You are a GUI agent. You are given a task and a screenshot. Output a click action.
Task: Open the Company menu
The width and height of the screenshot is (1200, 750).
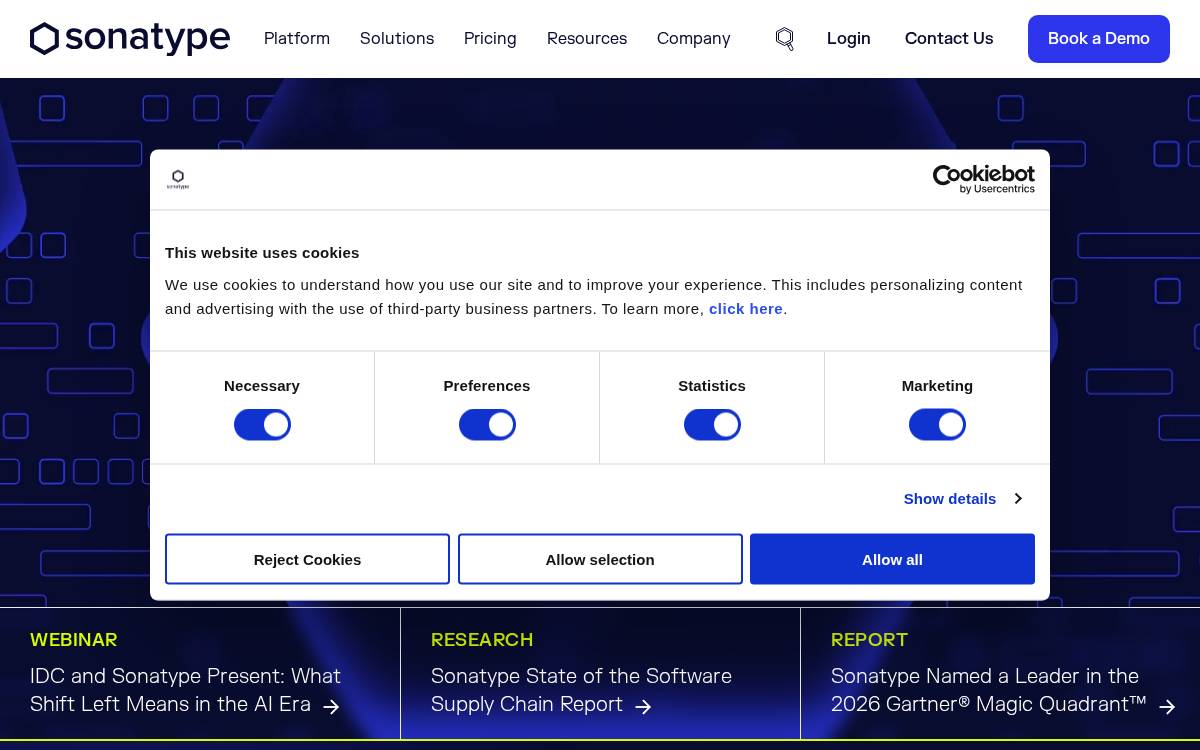[694, 38]
